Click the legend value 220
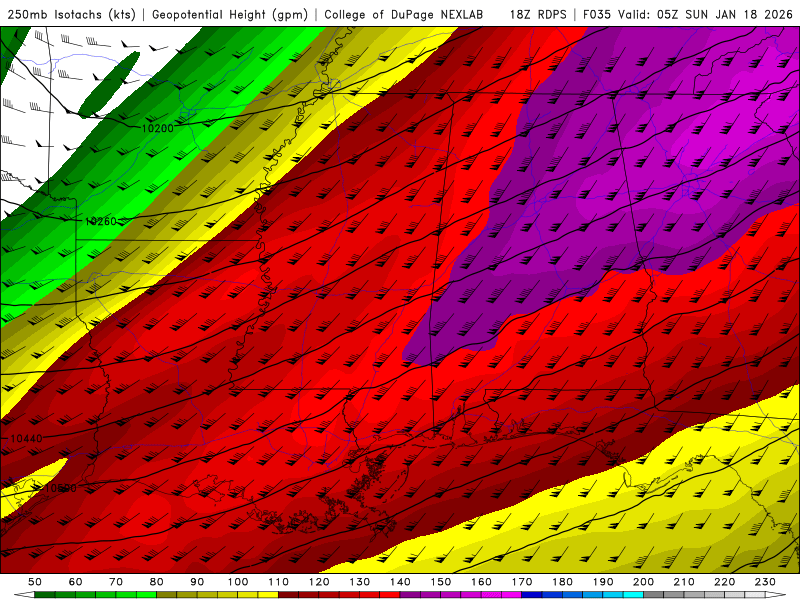Screen dimensions: 800x600 tap(724, 582)
